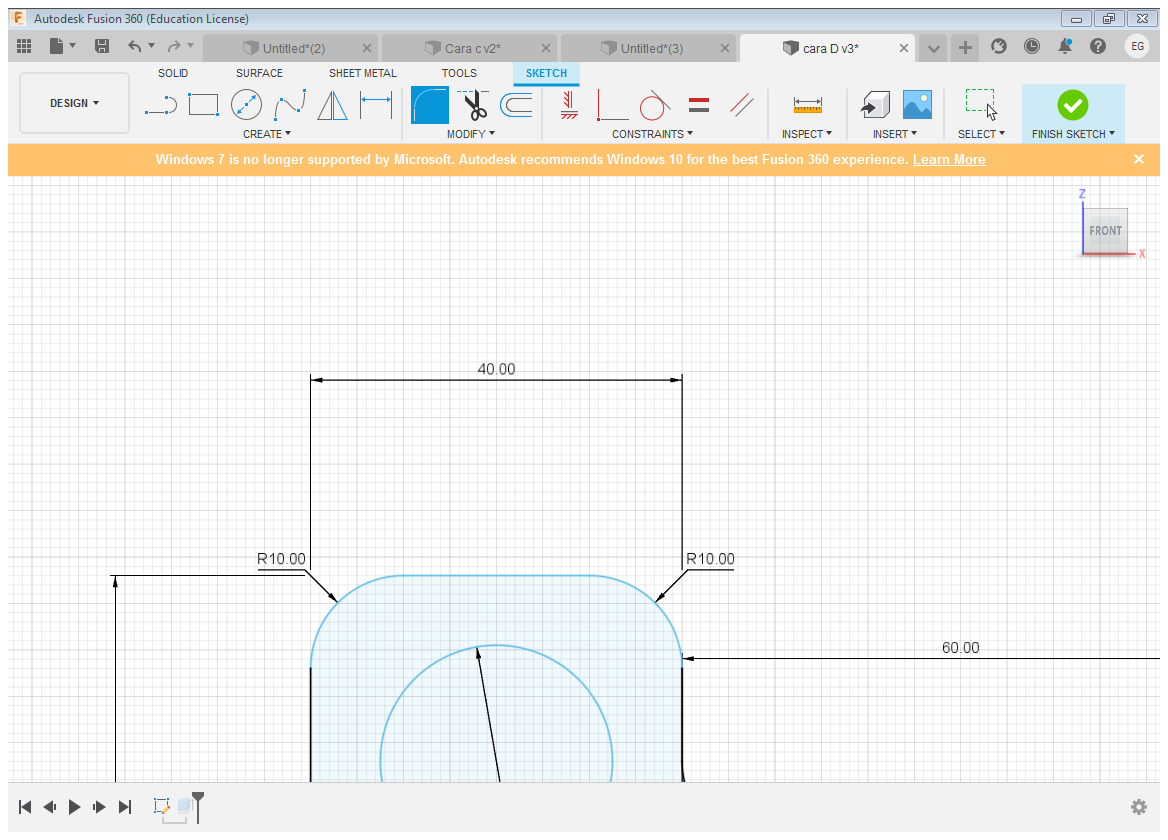Expand the CONSTRAINTS dropdown menu

coord(652,134)
